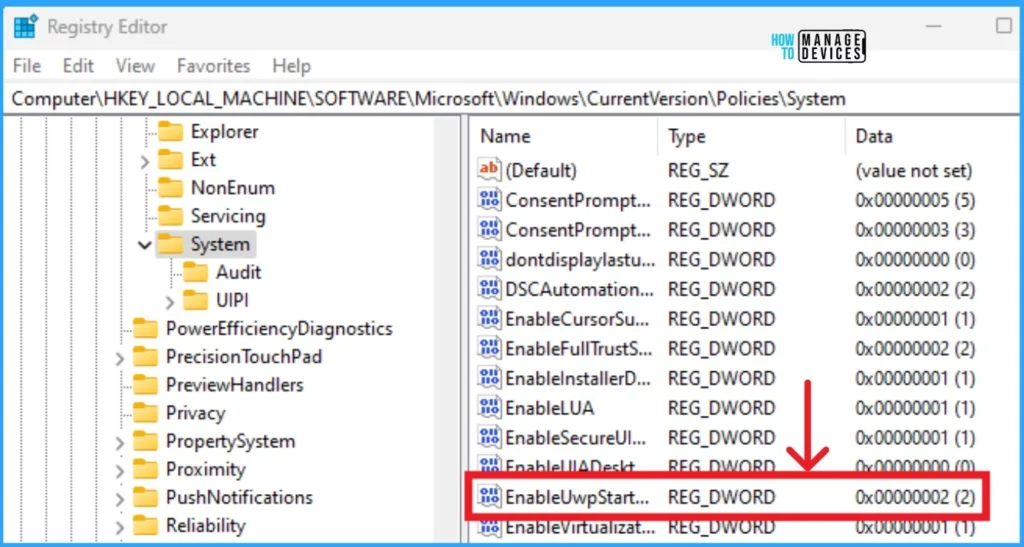This screenshot has width=1024, height=547.
Task: Expand the PrecisionTouchPad key
Action: pos(120,358)
